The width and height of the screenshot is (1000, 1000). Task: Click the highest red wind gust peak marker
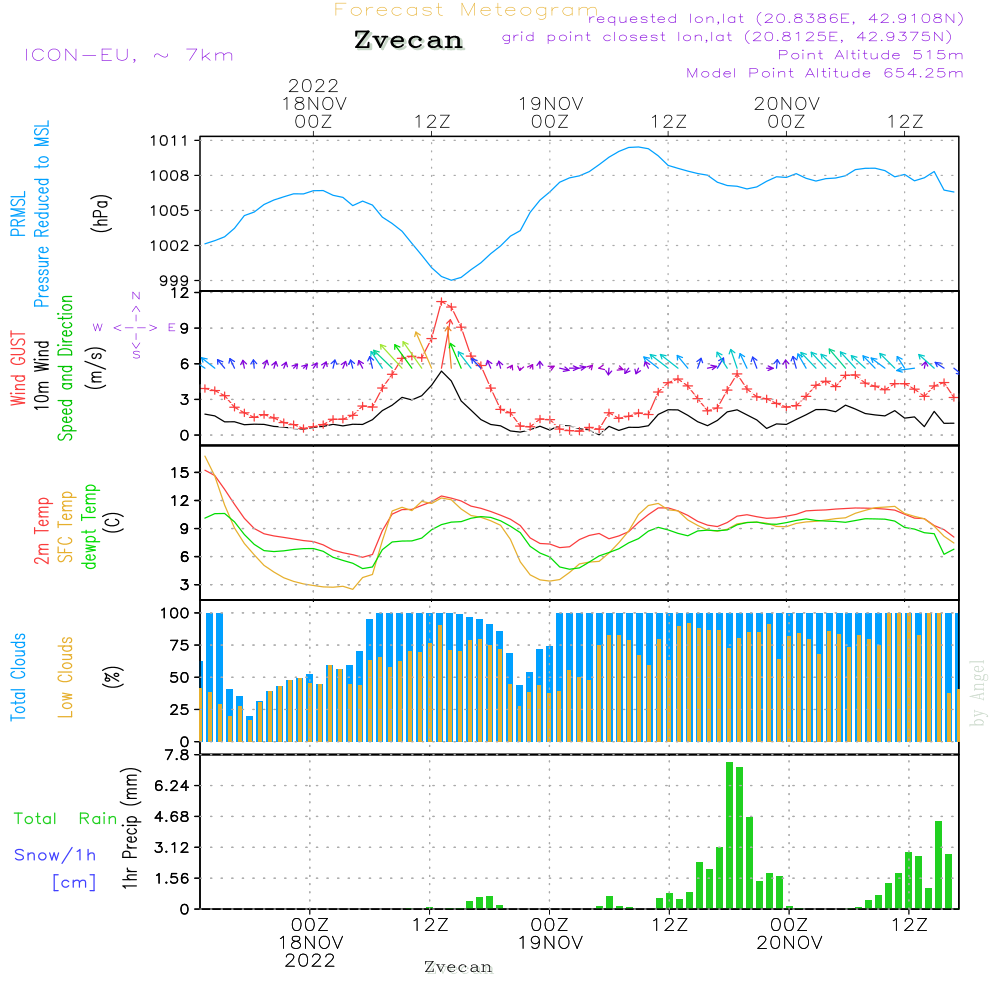pyautogui.click(x=441, y=301)
